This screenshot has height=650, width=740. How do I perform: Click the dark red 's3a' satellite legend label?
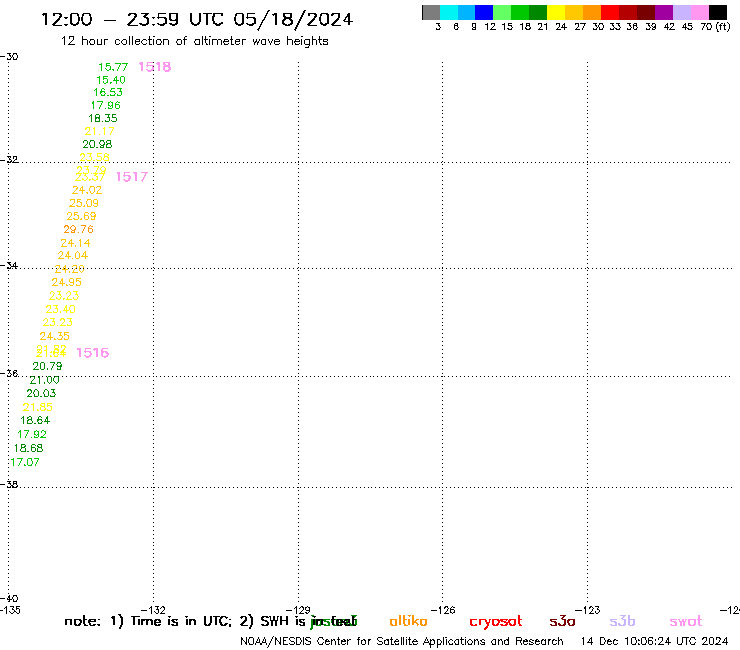point(562,621)
